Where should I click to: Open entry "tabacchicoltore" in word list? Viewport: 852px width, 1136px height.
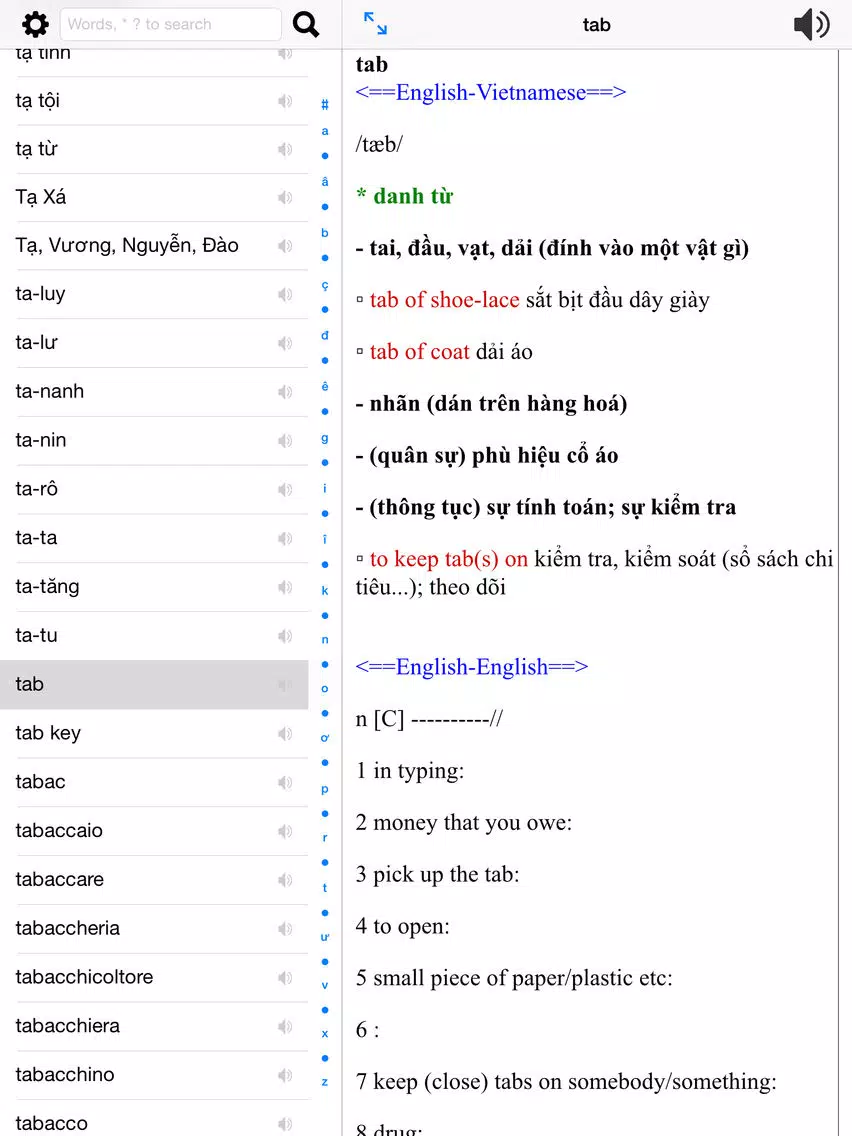[x=154, y=978]
